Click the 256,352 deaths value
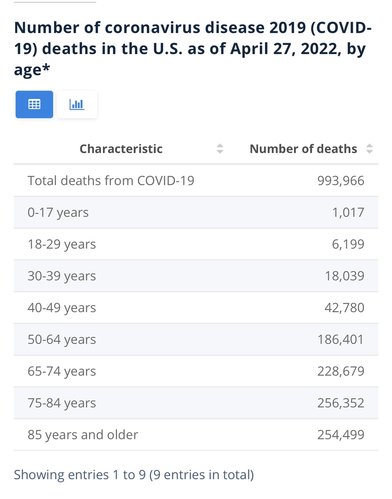The width and height of the screenshot is (392, 499). tap(341, 403)
